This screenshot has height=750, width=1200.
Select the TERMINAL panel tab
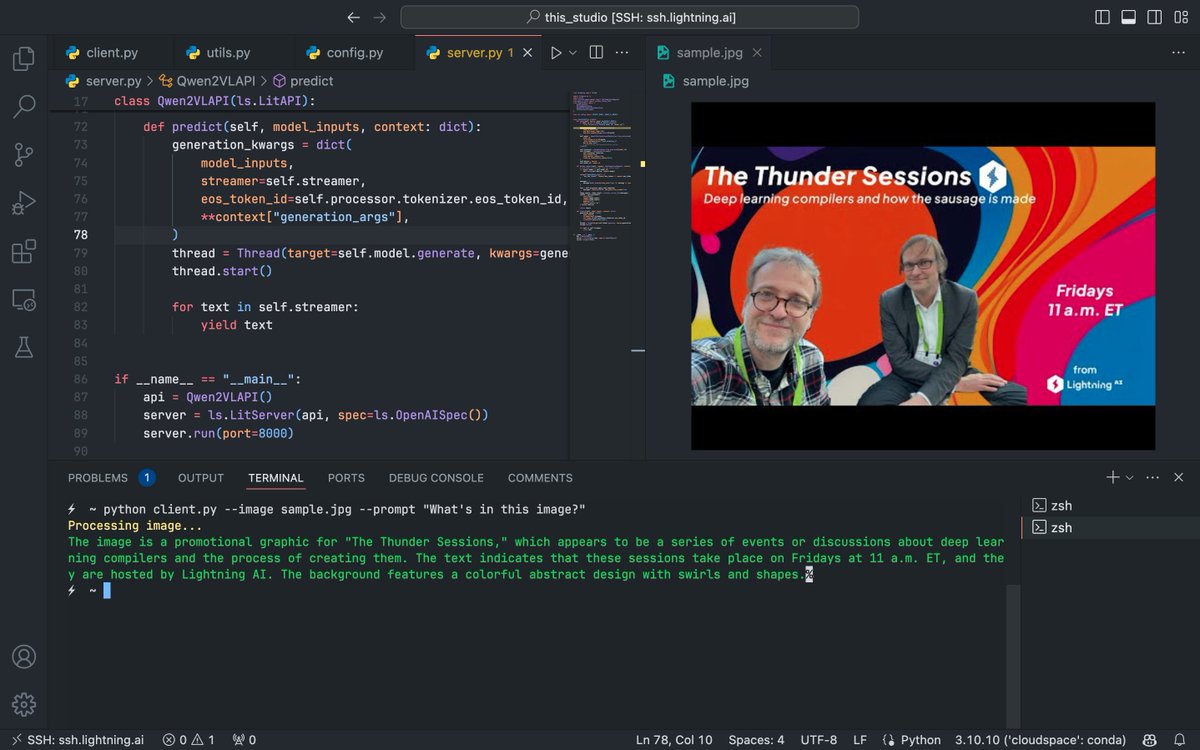point(276,478)
